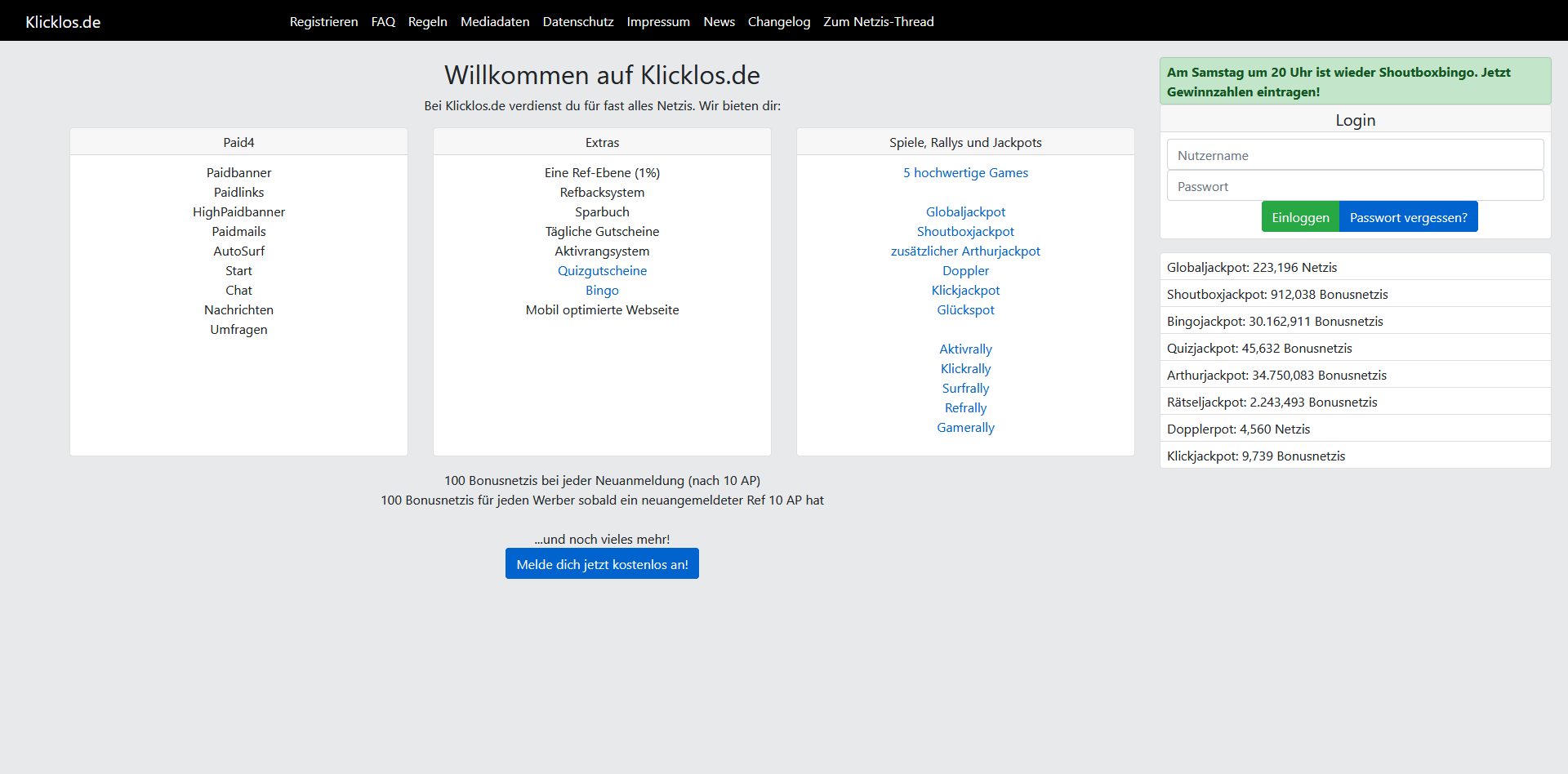Screen dimensions: 1568x774
Task: Click Melde dich jetzt kostenlos an!
Action: pyautogui.click(x=602, y=563)
